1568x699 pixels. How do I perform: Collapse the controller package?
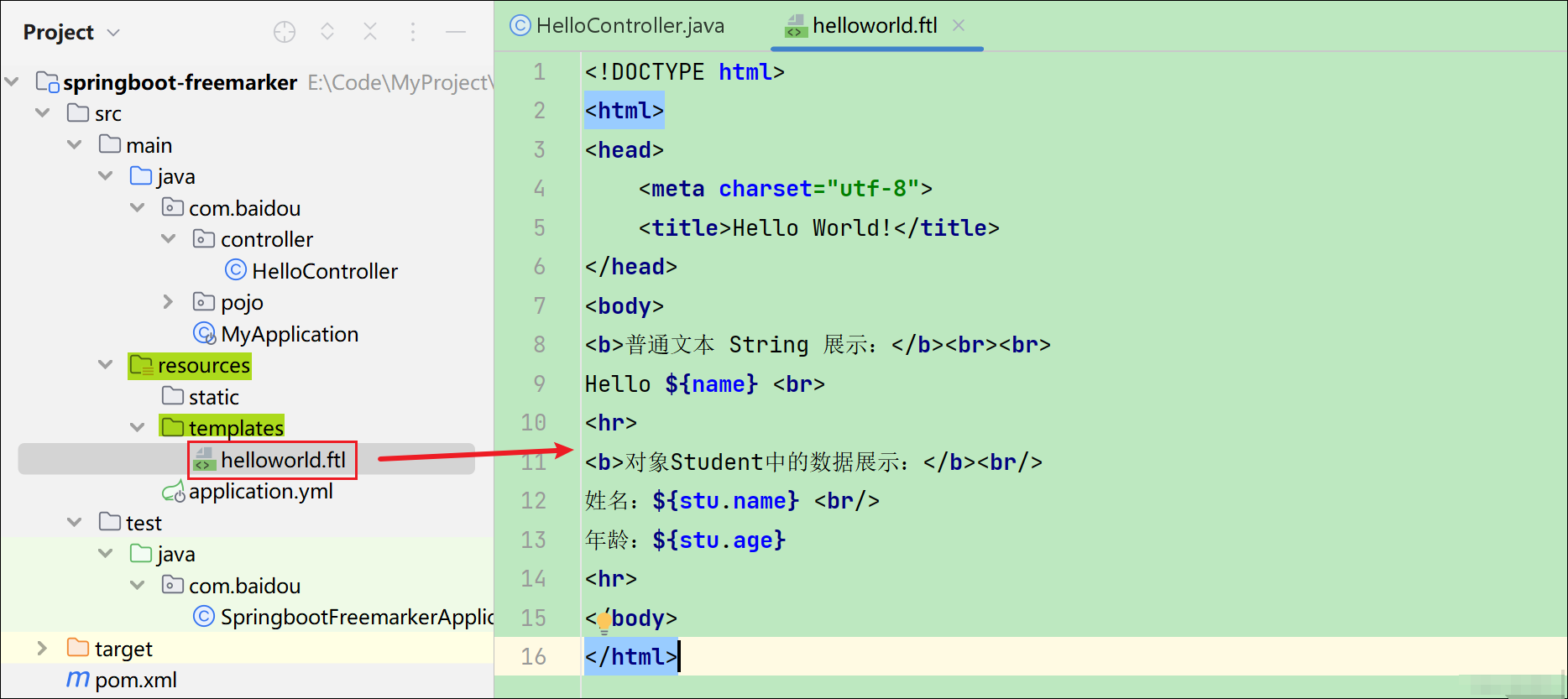pyautogui.click(x=169, y=239)
